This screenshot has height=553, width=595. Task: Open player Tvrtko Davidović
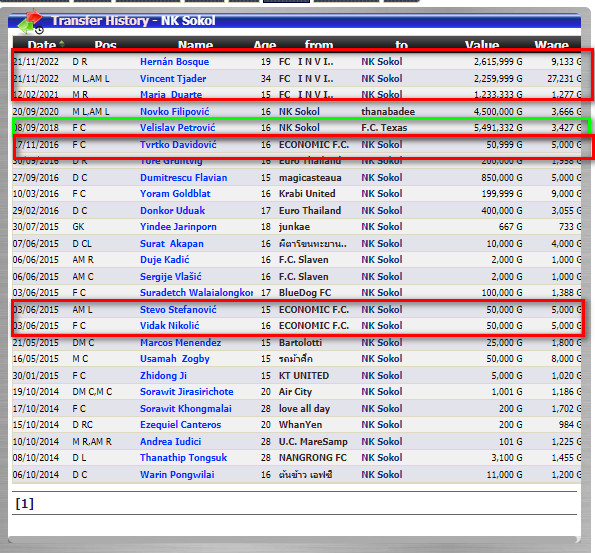pyautogui.click(x=178, y=145)
